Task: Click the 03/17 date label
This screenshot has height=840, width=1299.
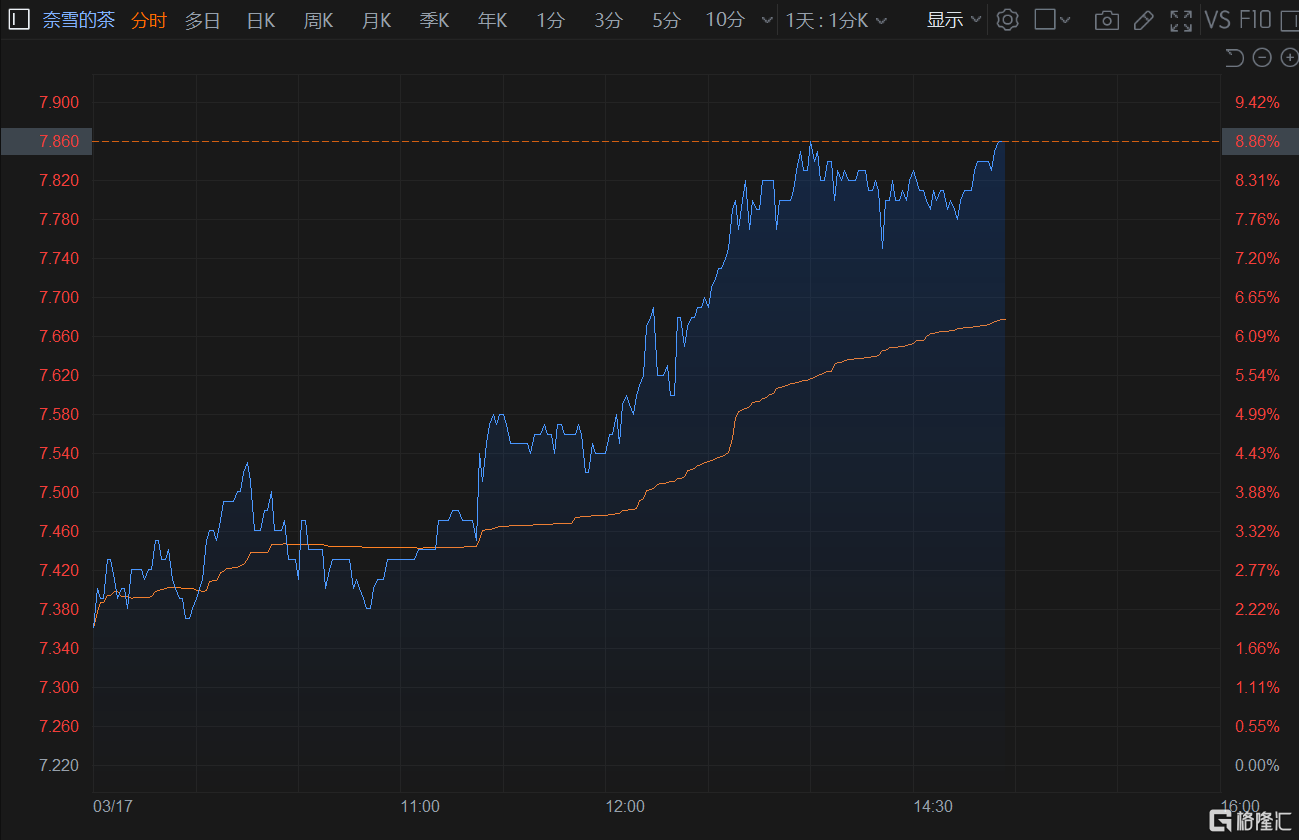Action: [112, 806]
